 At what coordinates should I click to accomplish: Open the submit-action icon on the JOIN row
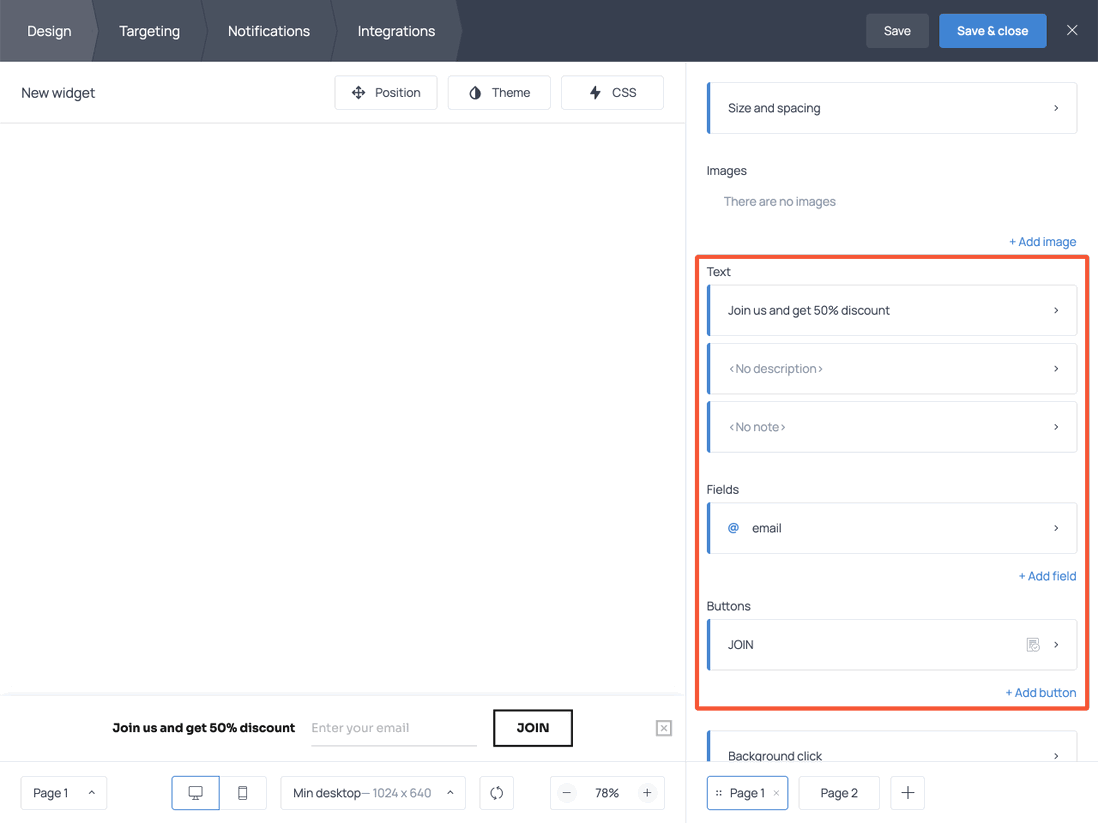[x=1032, y=644]
